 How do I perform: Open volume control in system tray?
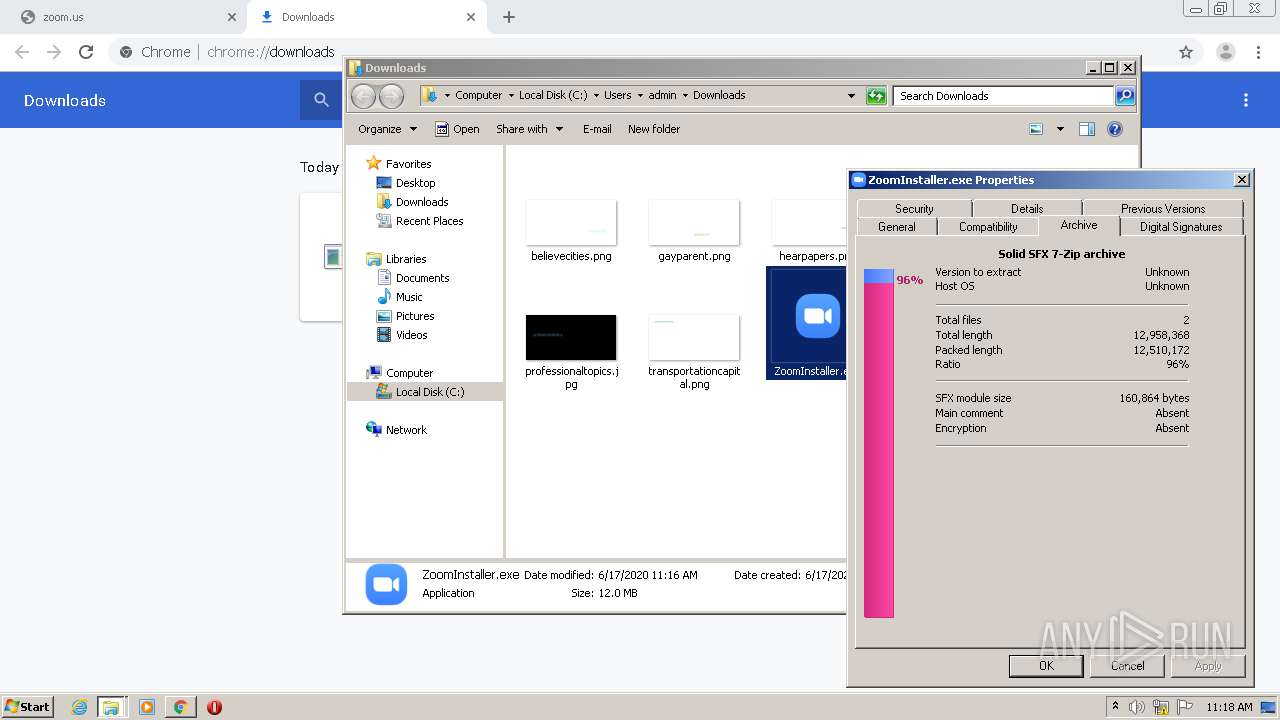pos(1137,707)
